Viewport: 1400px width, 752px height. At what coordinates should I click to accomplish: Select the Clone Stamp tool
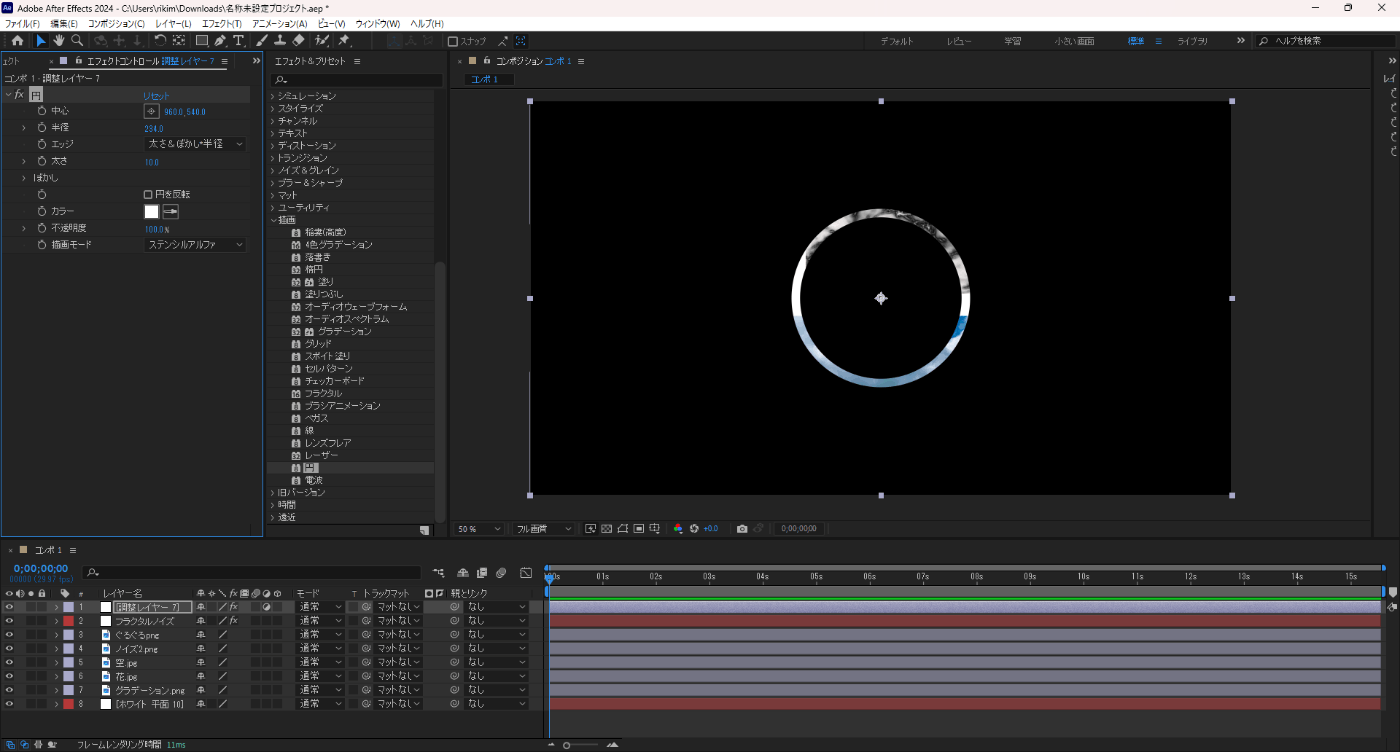tap(280, 41)
